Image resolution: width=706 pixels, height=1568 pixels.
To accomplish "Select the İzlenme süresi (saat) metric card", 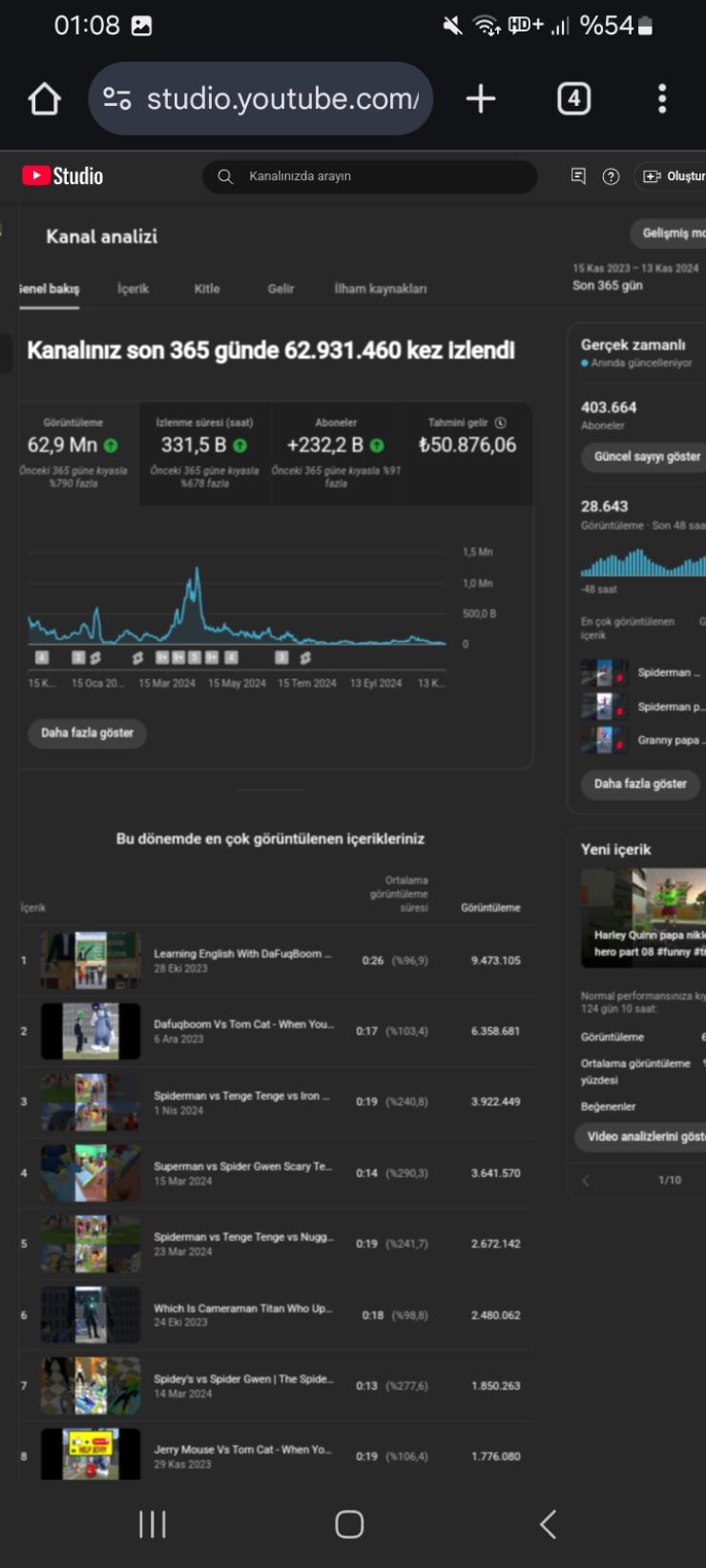I will pyautogui.click(x=204, y=452).
